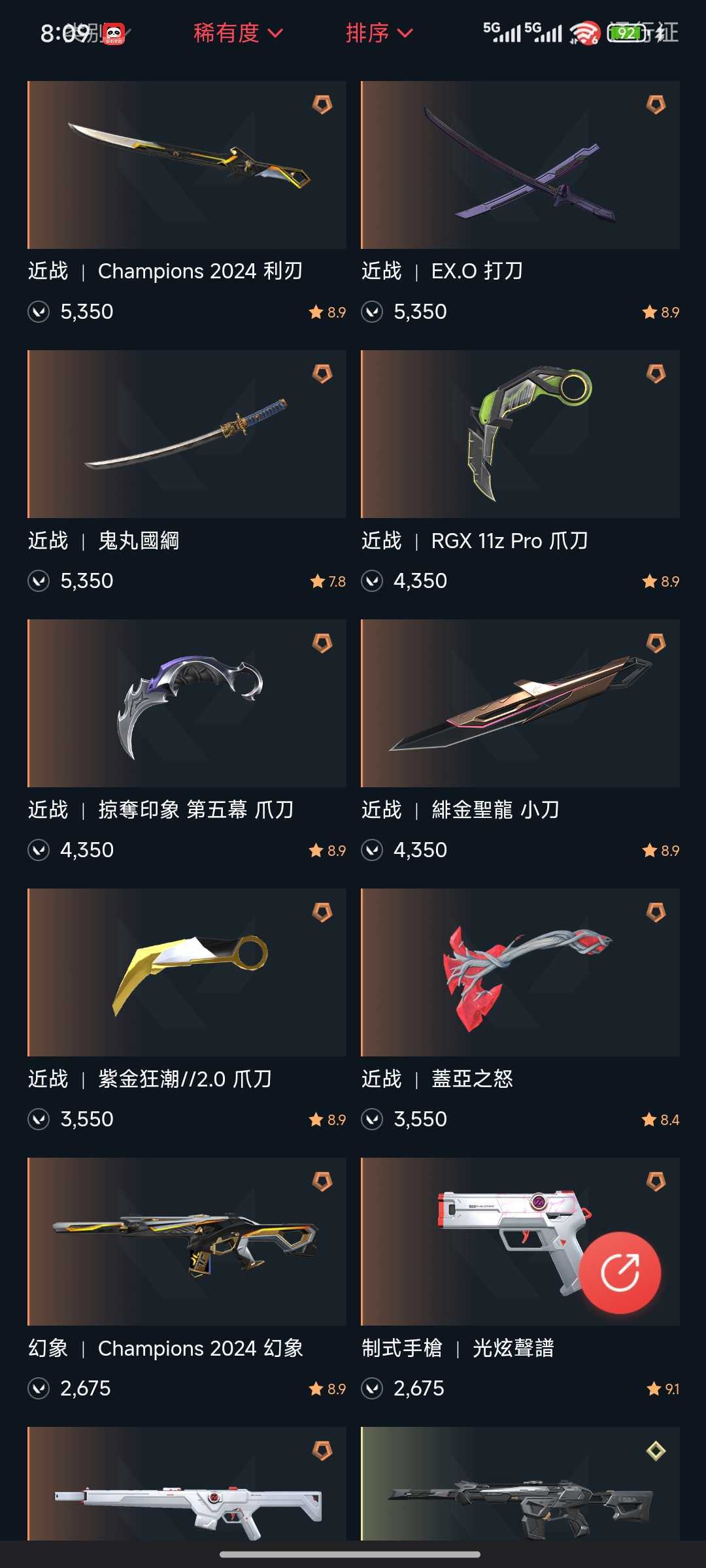This screenshot has height=1568, width=706.
Task: Select the 鬼丸國綱 katana thumbnail
Action: coord(187,434)
